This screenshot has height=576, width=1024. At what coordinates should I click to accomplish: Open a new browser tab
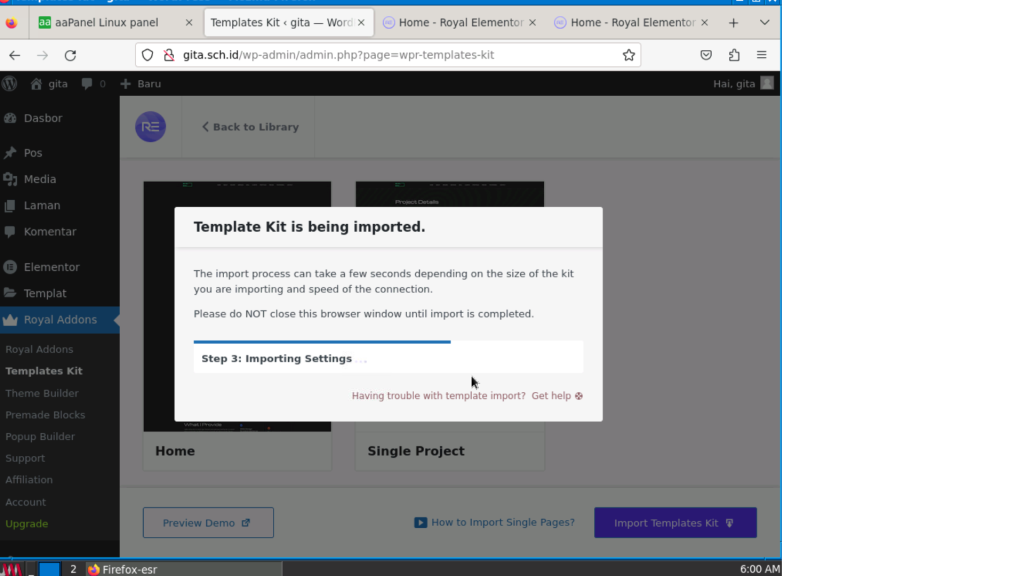coord(733,22)
